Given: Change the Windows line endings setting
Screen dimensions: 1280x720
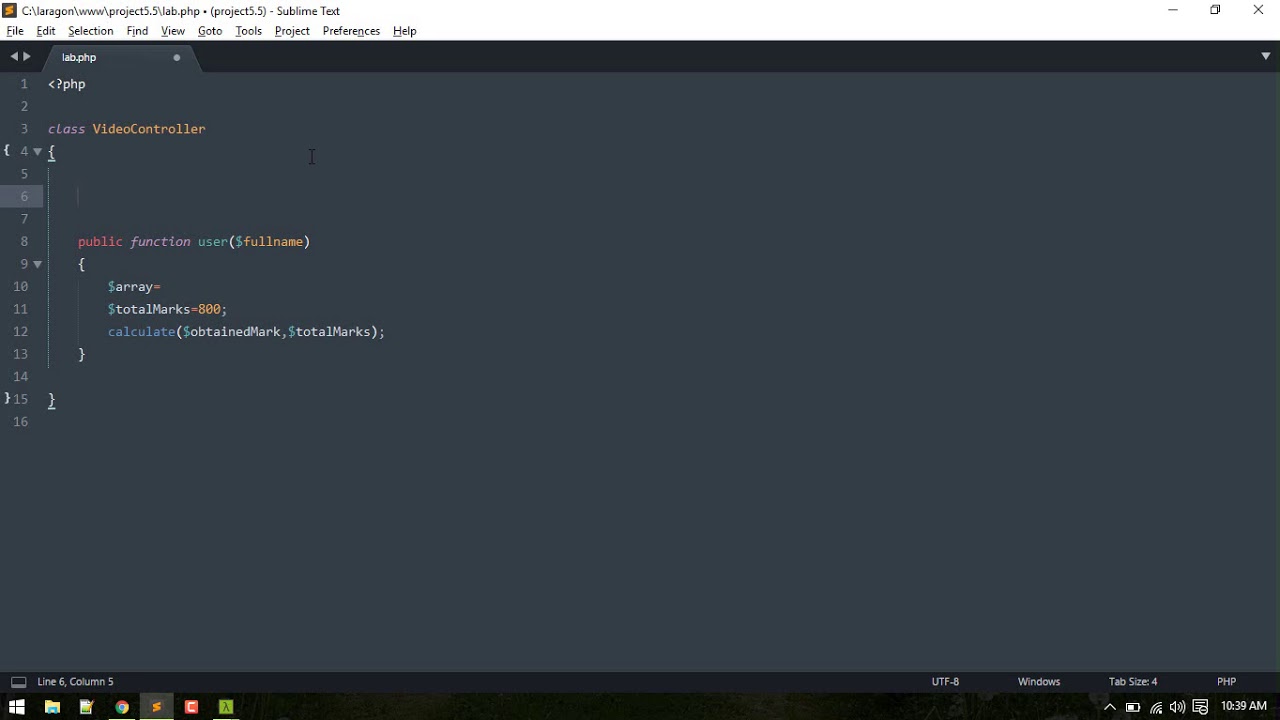Looking at the screenshot, I should [x=1039, y=682].
